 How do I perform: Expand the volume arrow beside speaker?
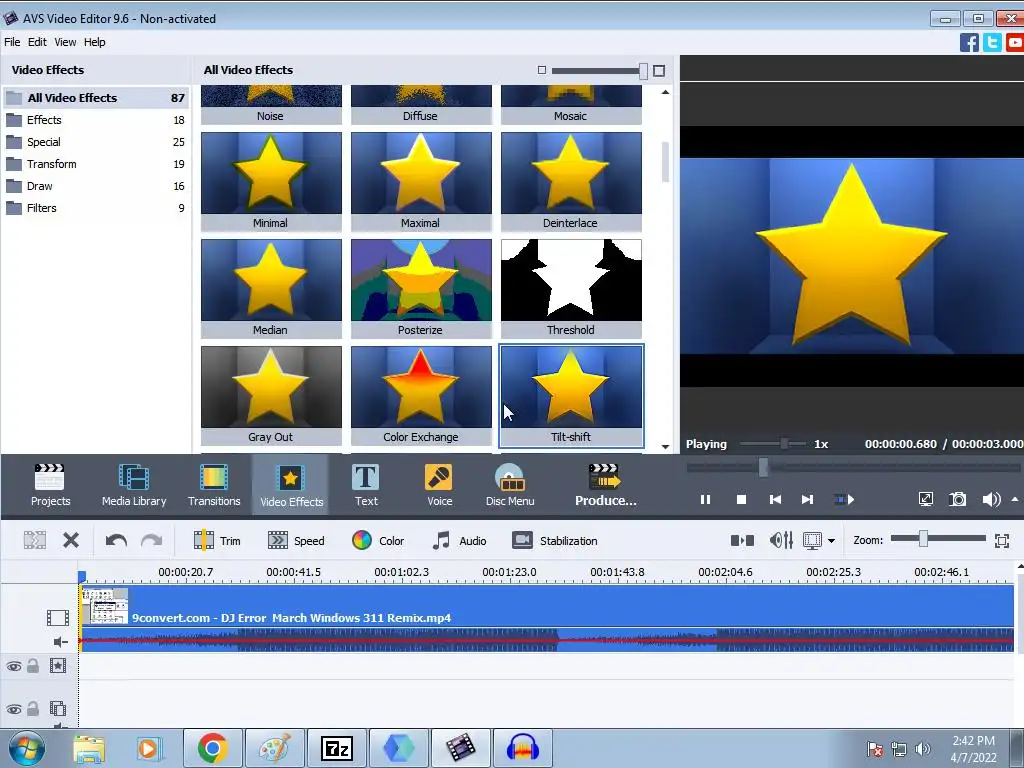pos(1015,500)
